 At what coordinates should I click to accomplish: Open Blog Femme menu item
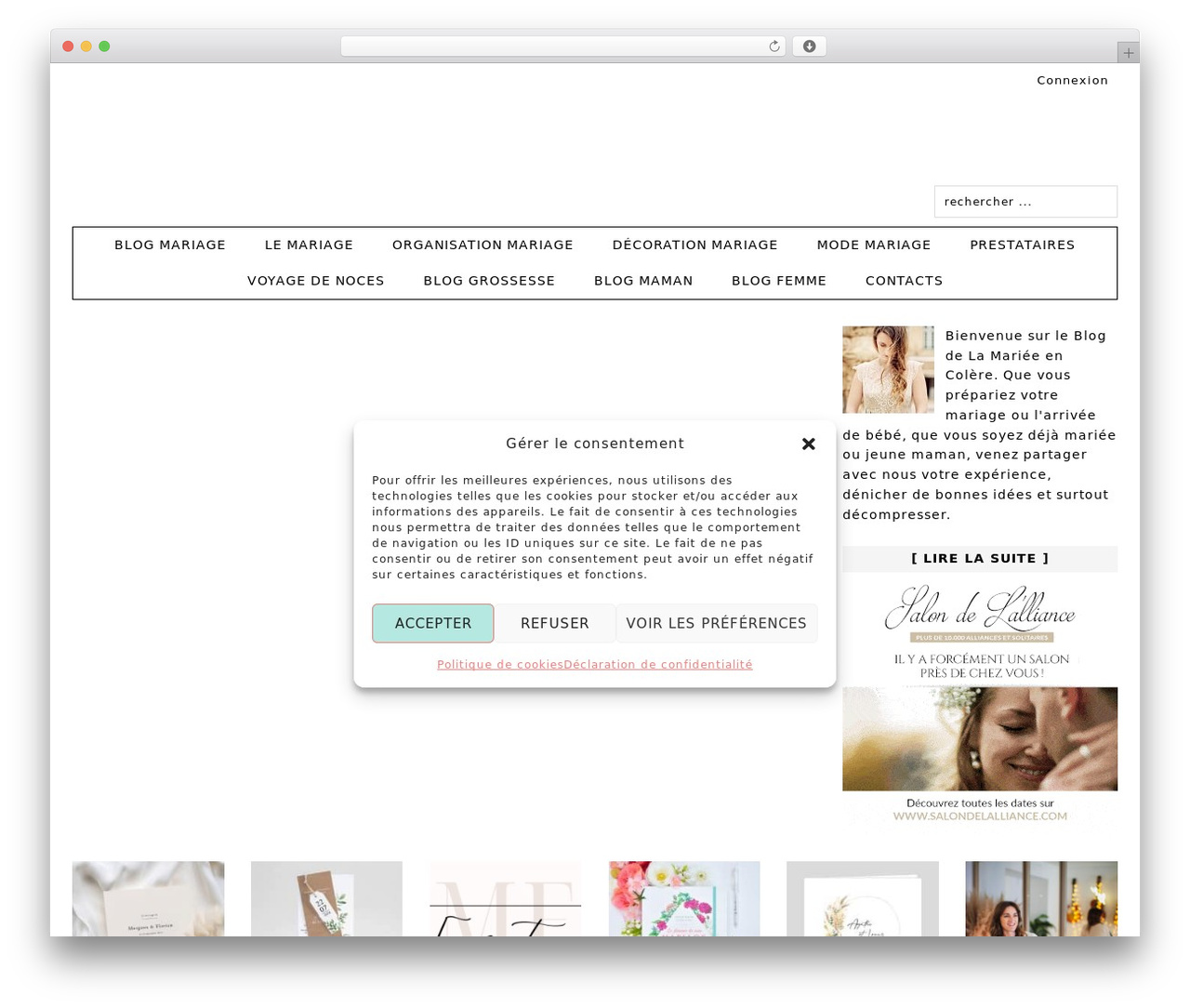(x=779, y=281)
